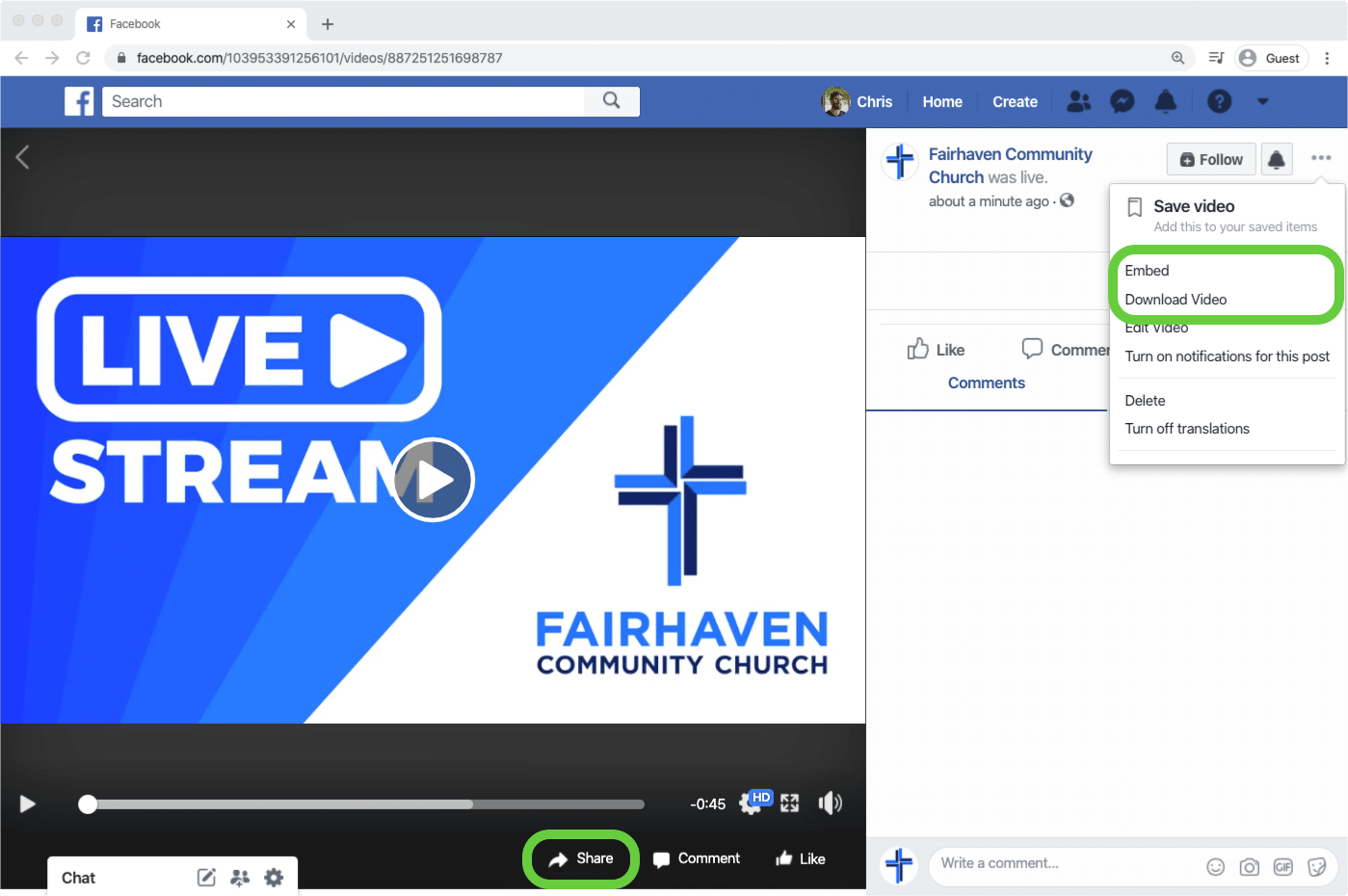Image resolution: width=1348 pixels, height=896 pixels.
Task: Click the public globe privacy icon
Action: [1067, 200]
